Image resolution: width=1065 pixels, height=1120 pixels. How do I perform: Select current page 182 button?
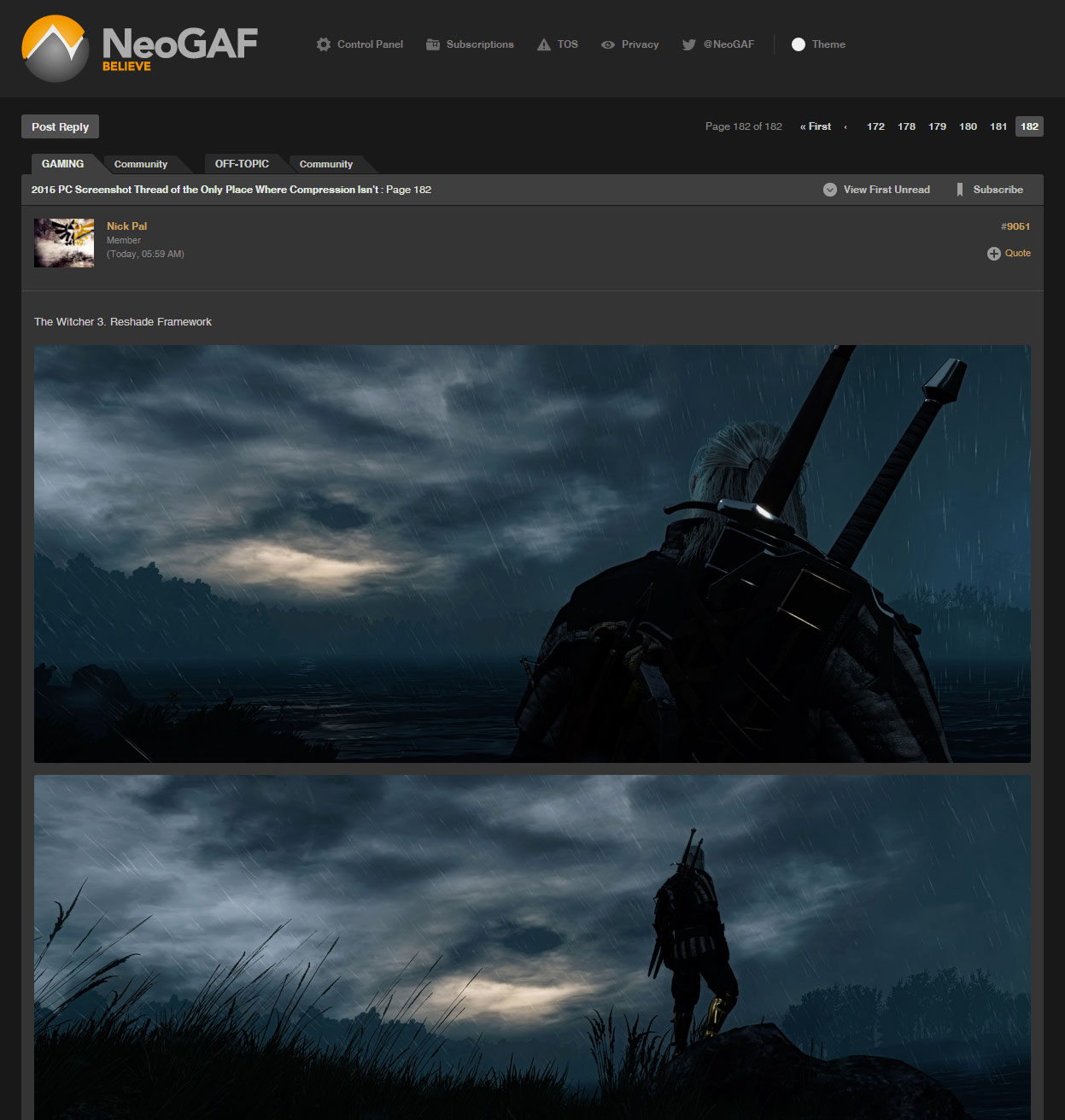1029,126
